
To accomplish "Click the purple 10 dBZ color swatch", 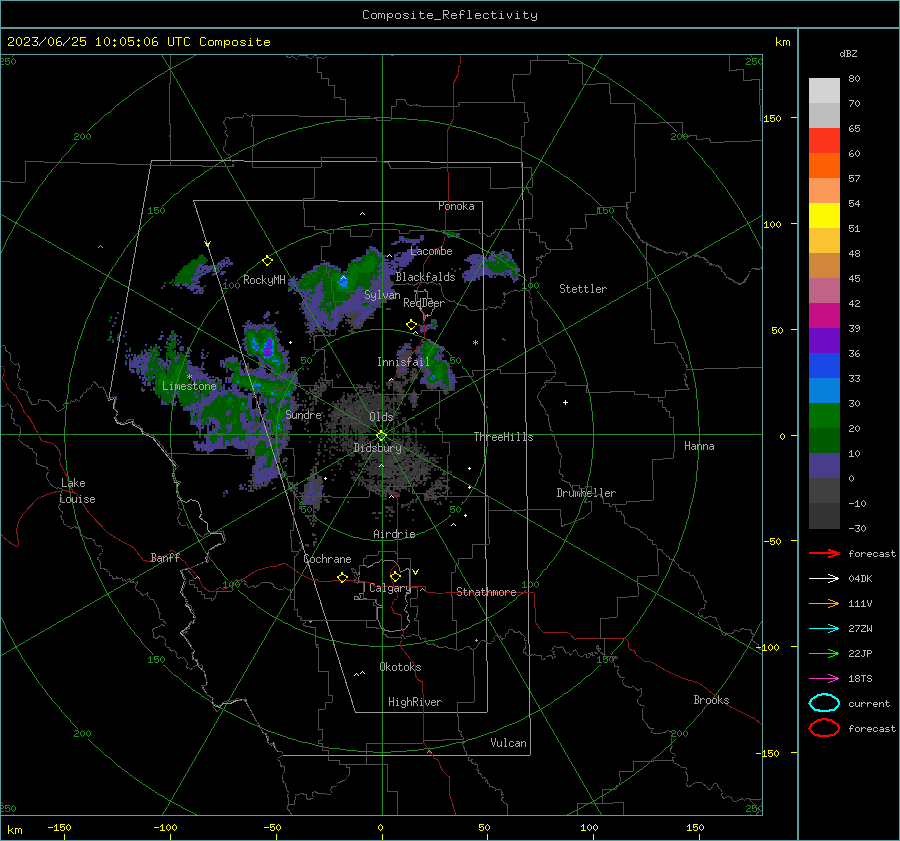I will pos(824,466).
